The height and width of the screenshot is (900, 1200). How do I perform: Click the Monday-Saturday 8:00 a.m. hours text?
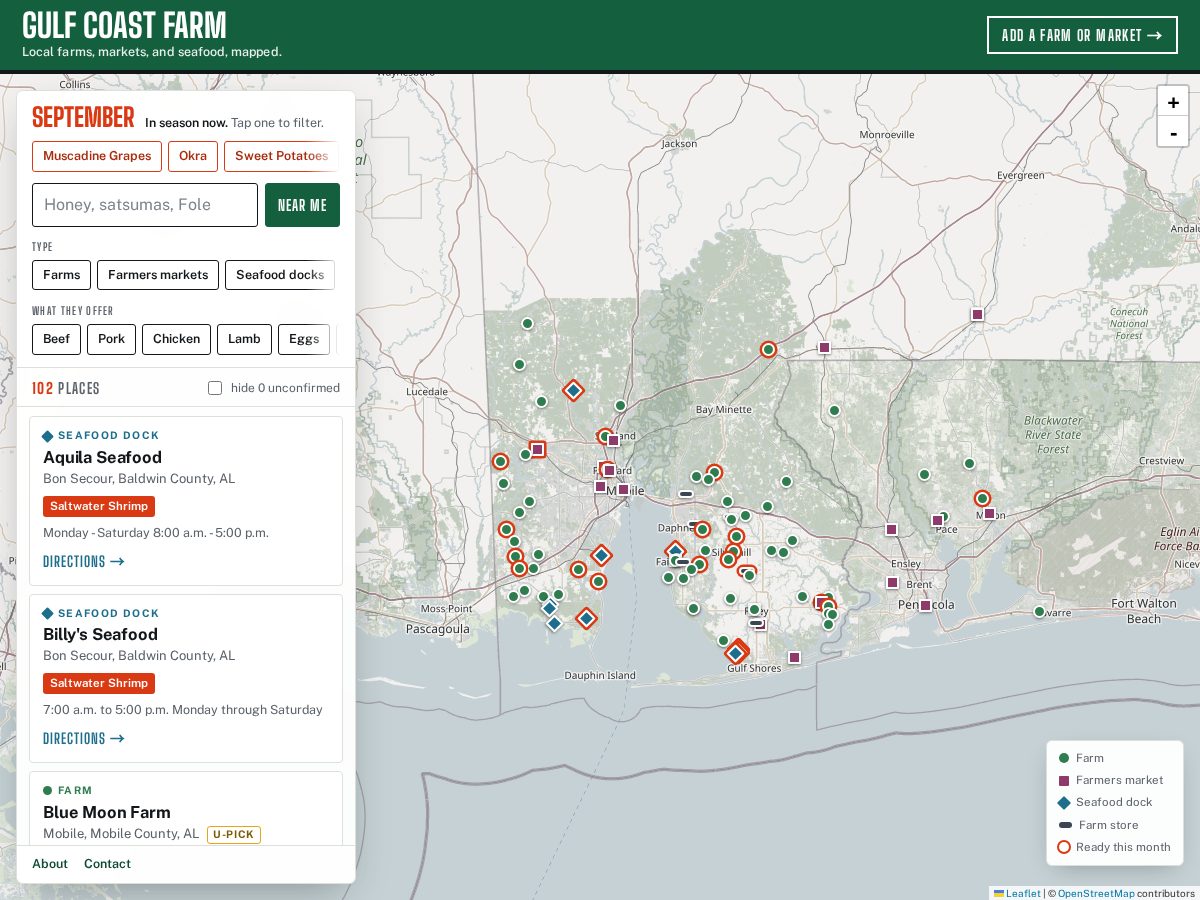pyautogui.click(x=156, y=532)
